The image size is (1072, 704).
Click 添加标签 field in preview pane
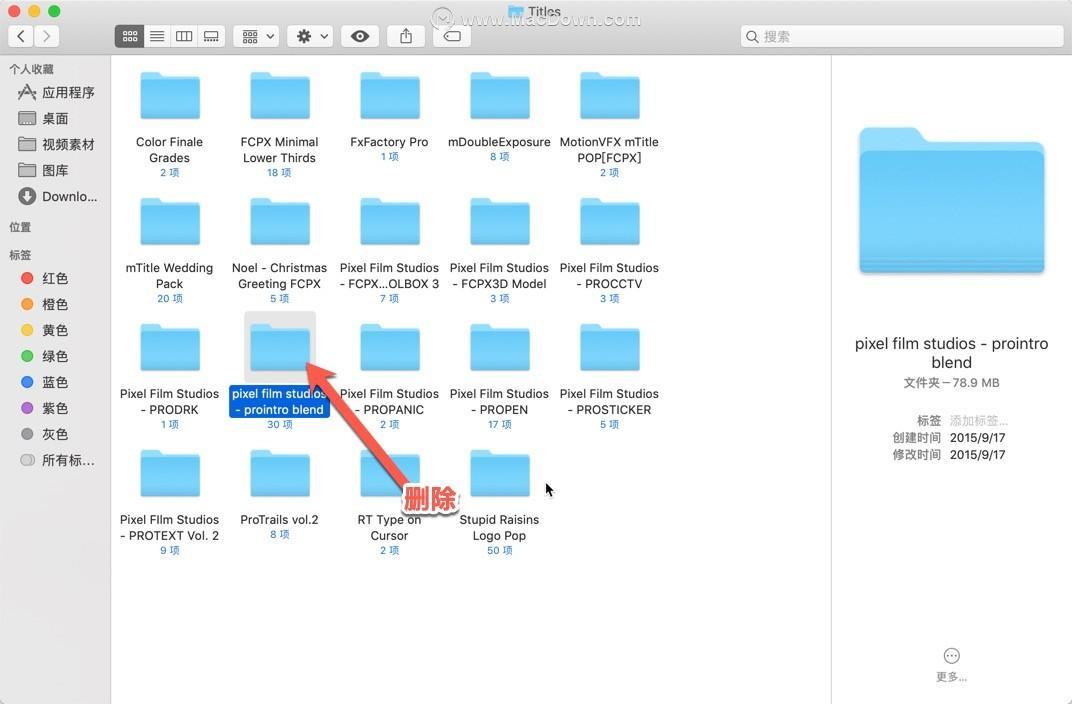(978, 420)
